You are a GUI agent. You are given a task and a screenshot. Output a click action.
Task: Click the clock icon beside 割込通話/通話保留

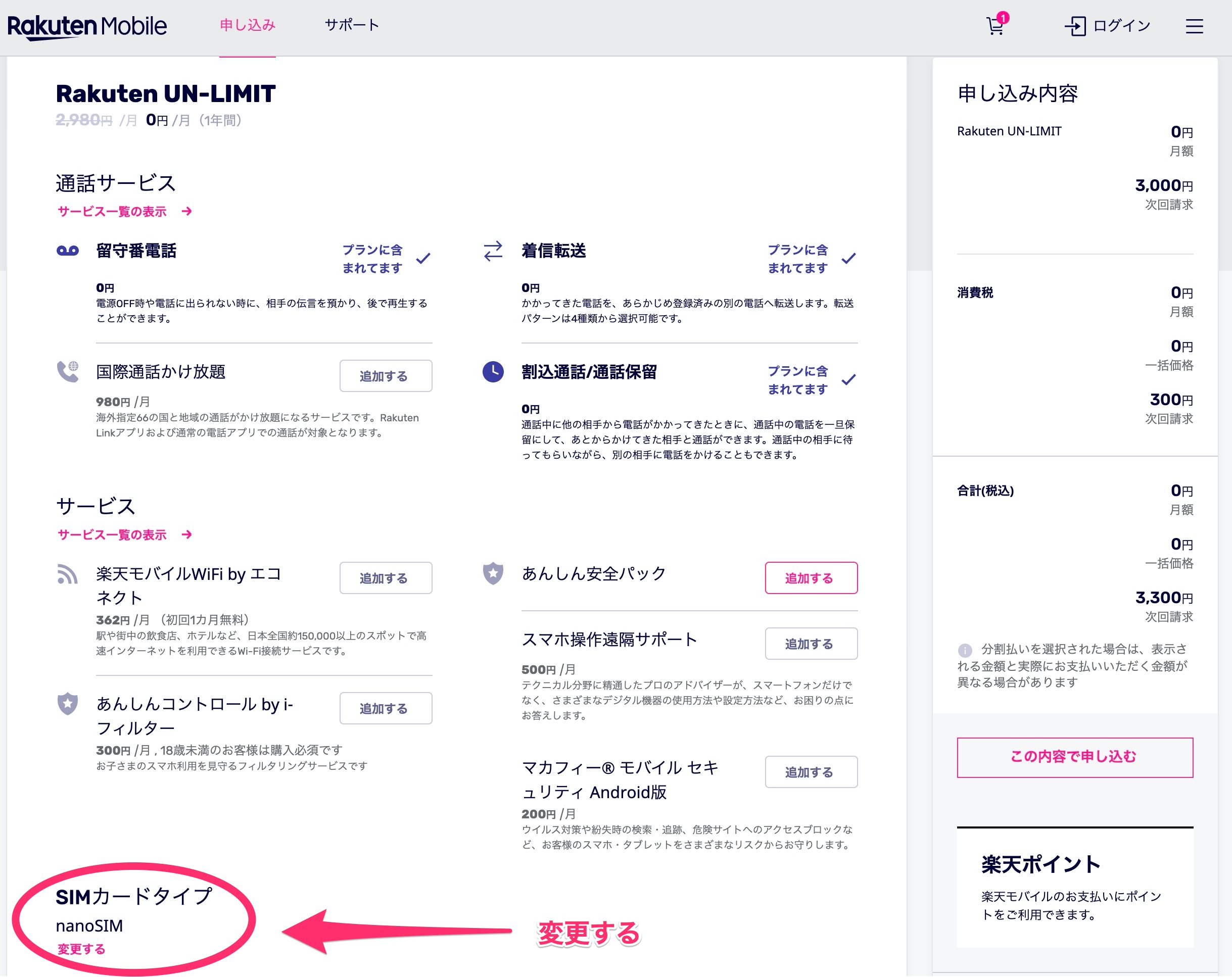point(493,371)
